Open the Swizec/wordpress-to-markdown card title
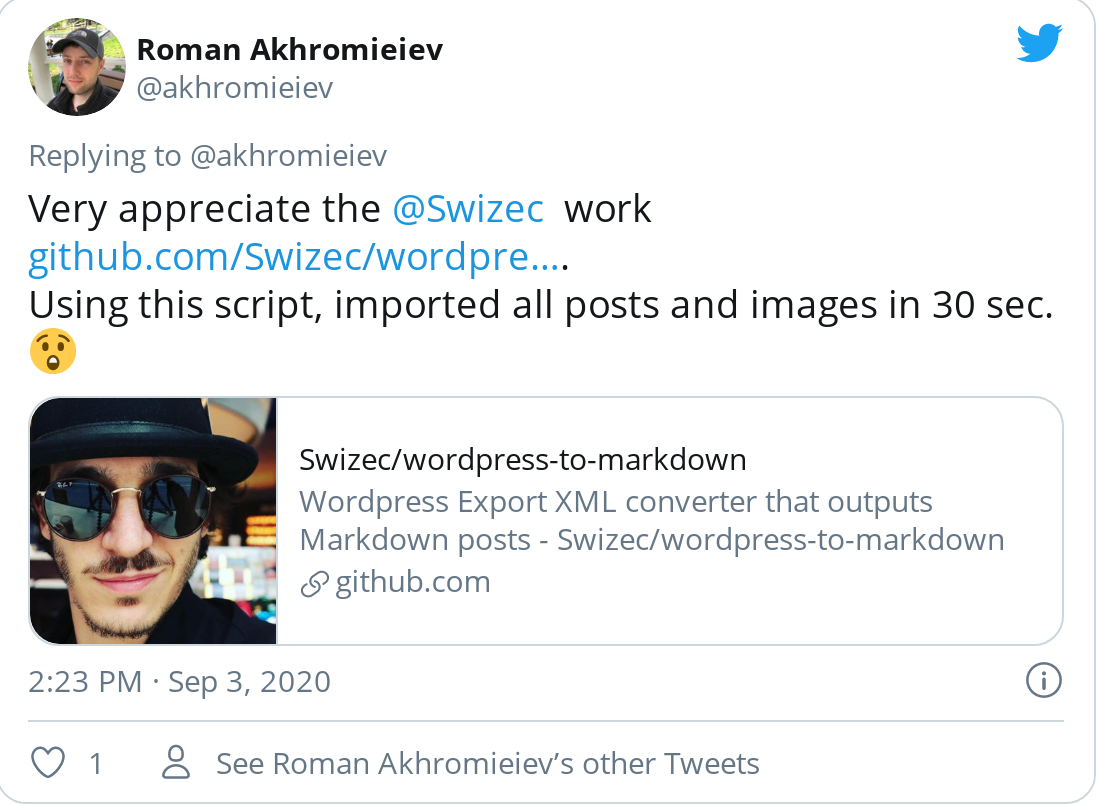 pyautogui.click(x=523, y=460)
